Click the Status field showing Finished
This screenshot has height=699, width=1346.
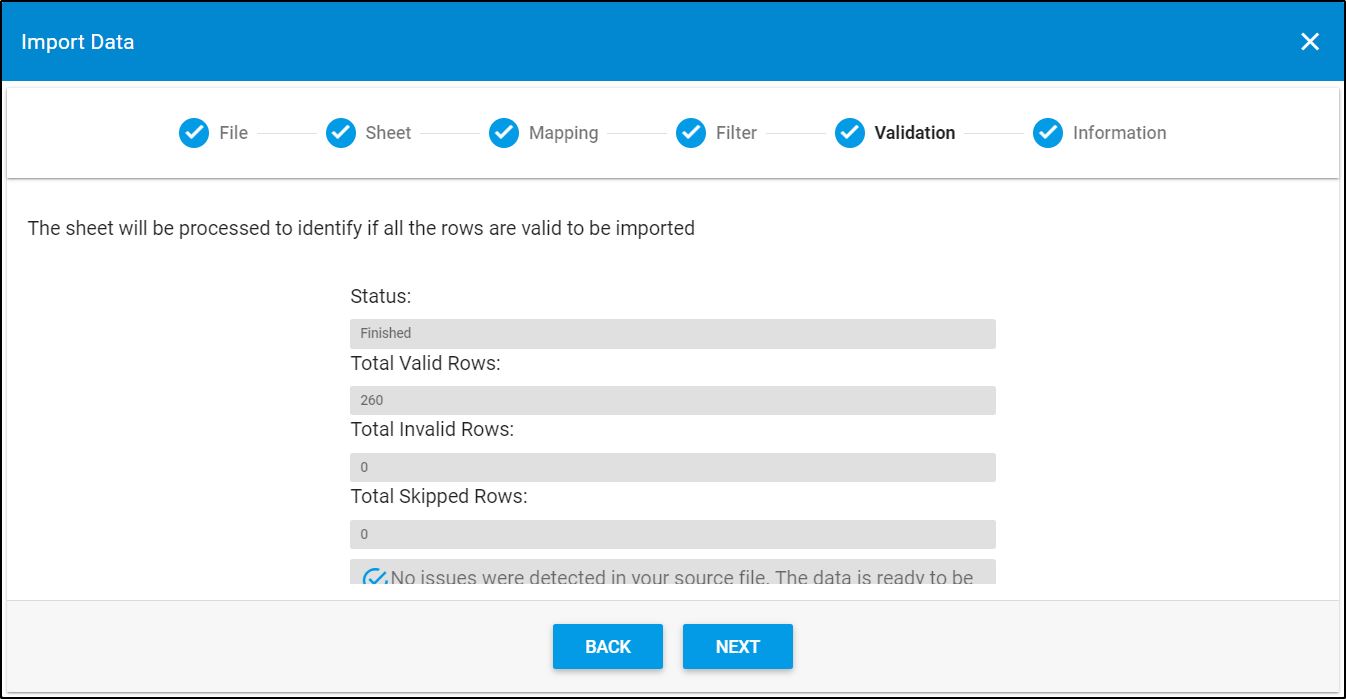tap(672, 333)
